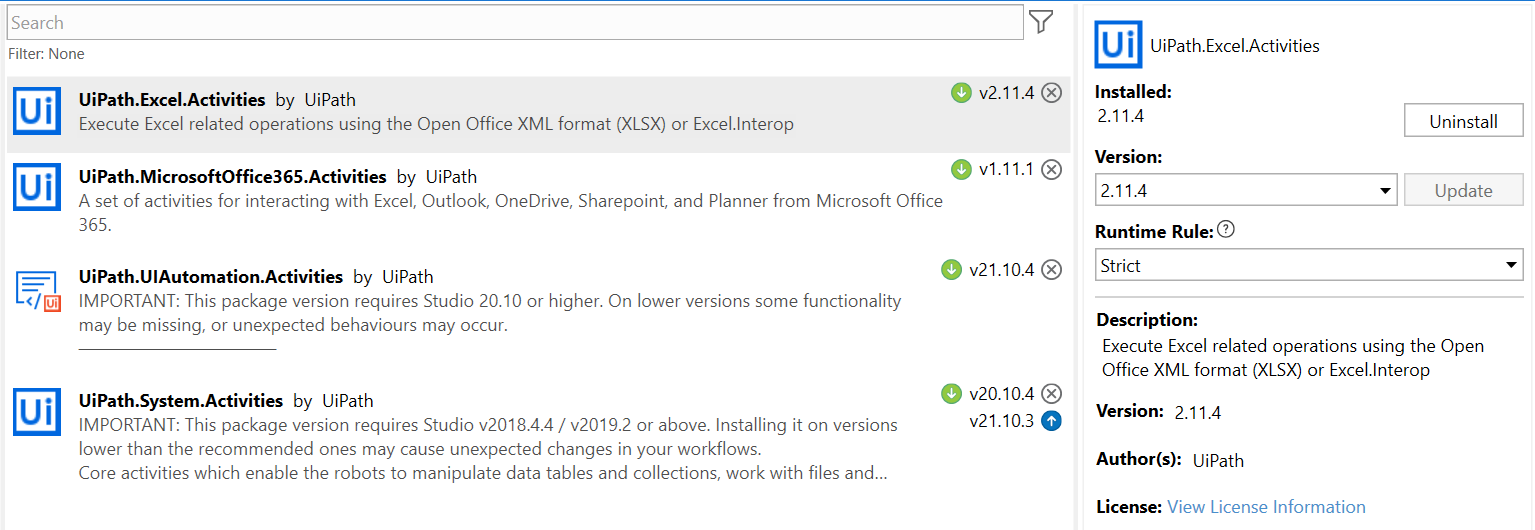Click the blue update arrow for v21.10.3
This screenshot has height=530, width=1535.
[1051, 421]
